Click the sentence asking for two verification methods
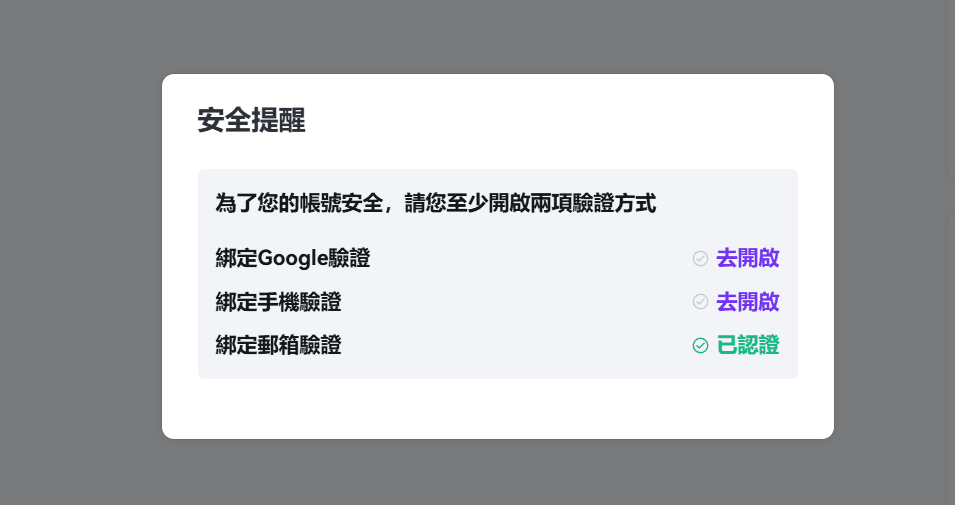This screenshot has height=505, width=955. tap(435, 204)
